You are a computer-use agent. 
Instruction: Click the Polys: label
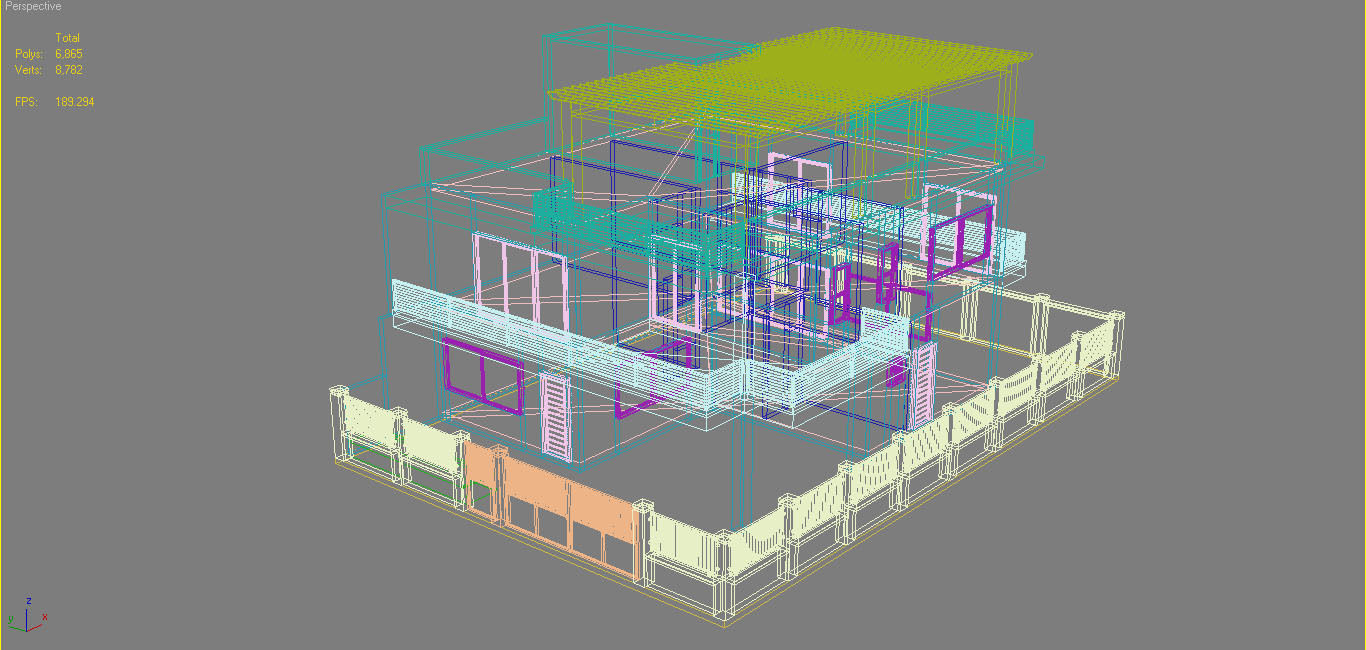[x=29, y=54]
